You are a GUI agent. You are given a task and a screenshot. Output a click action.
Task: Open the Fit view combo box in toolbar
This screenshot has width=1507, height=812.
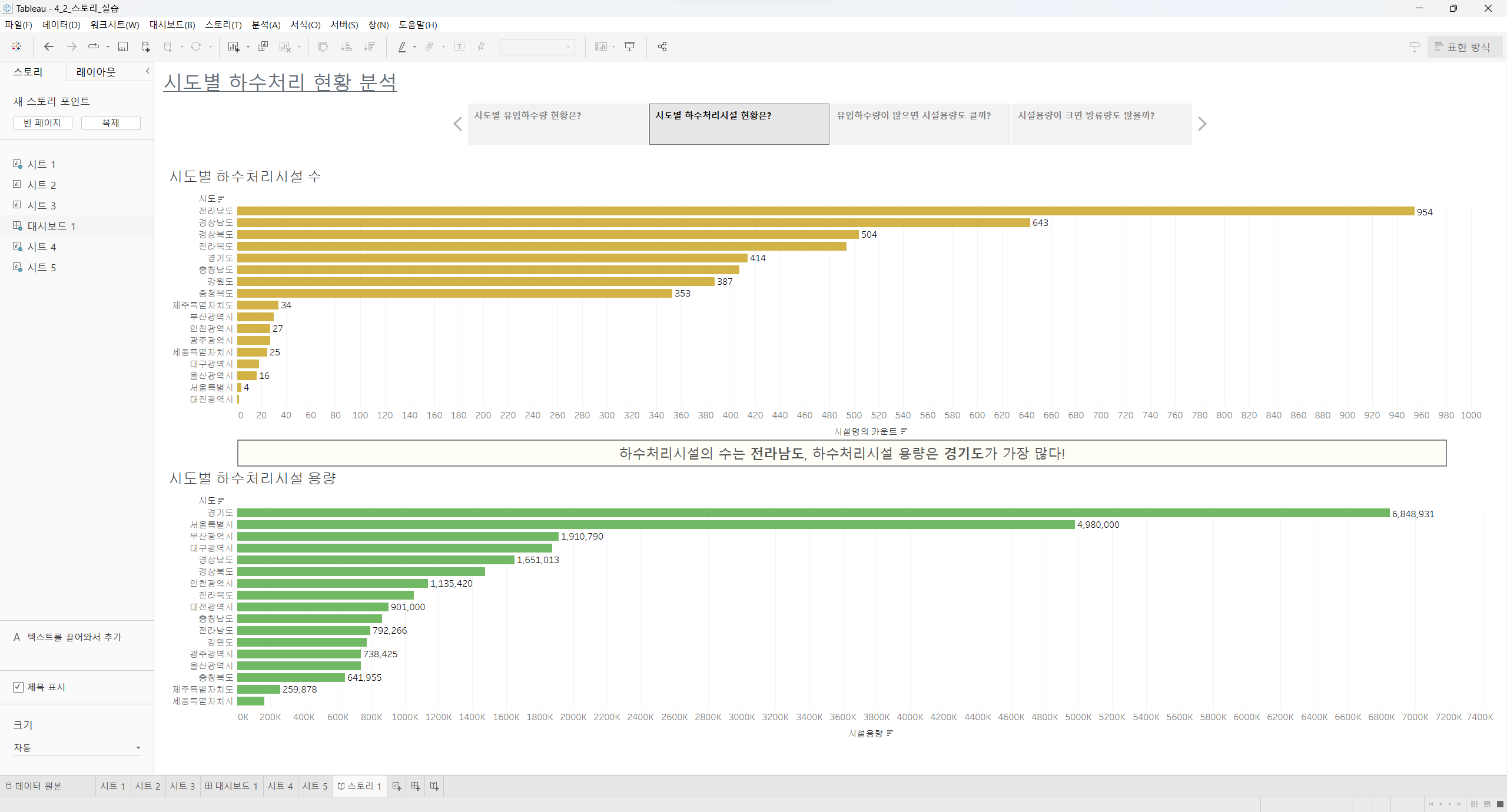[x=537, y=46]
